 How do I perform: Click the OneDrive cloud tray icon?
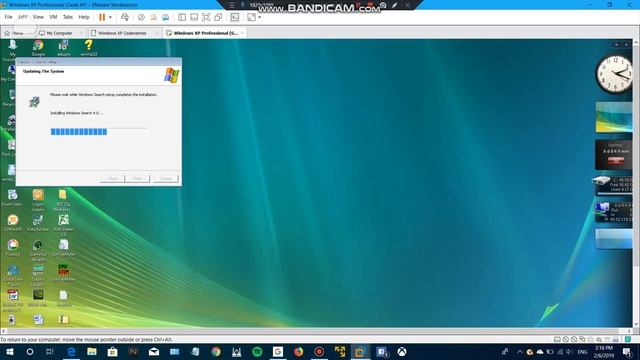(540, 351)
